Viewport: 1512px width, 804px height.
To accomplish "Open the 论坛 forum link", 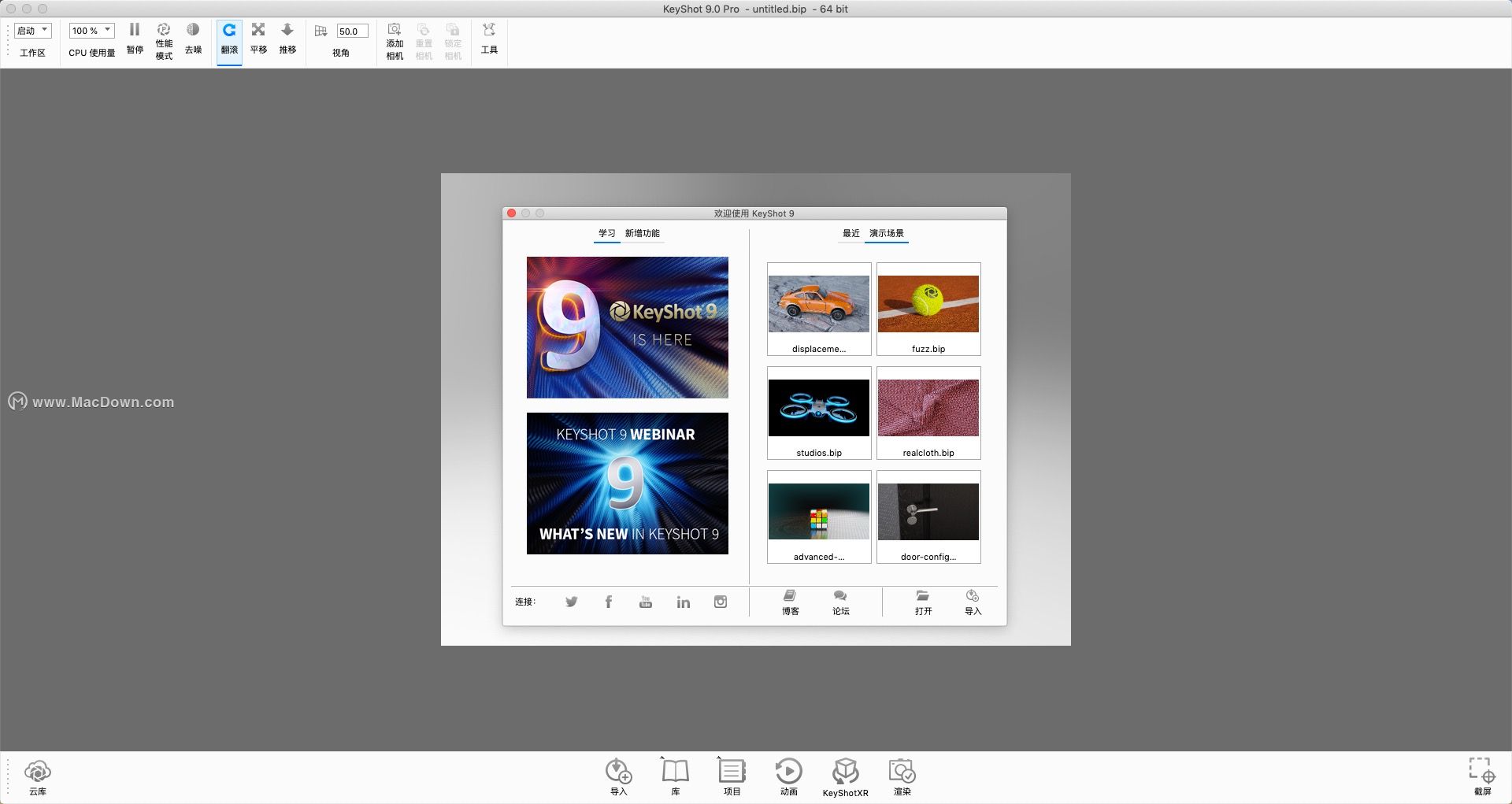I will pos(840,602).
